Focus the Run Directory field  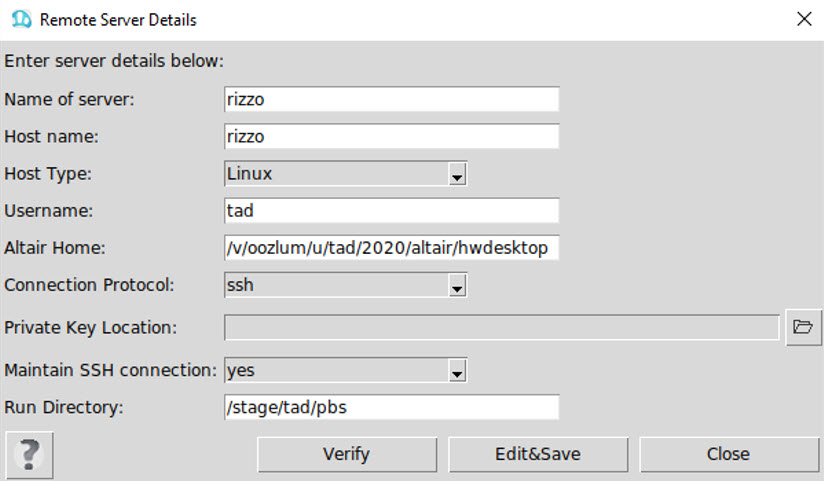pyautogui.click(x=392, y=407)
